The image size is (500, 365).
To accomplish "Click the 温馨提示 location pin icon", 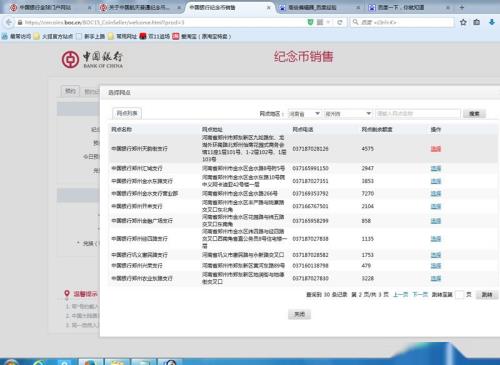I will tap(67, 294).
